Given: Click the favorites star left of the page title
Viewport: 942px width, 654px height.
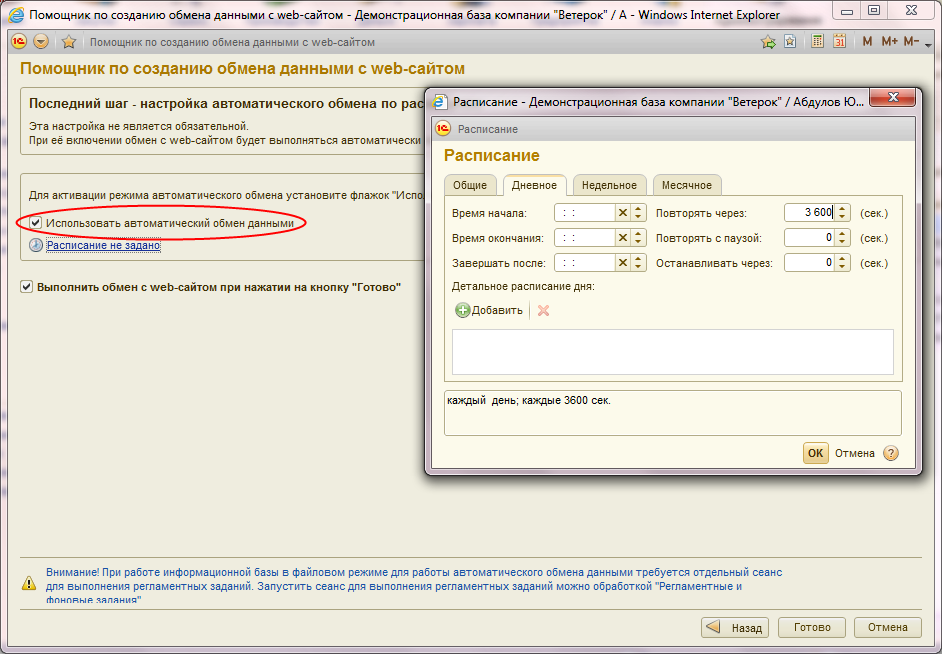Looking at the screenshot, I should coord(69,41).
